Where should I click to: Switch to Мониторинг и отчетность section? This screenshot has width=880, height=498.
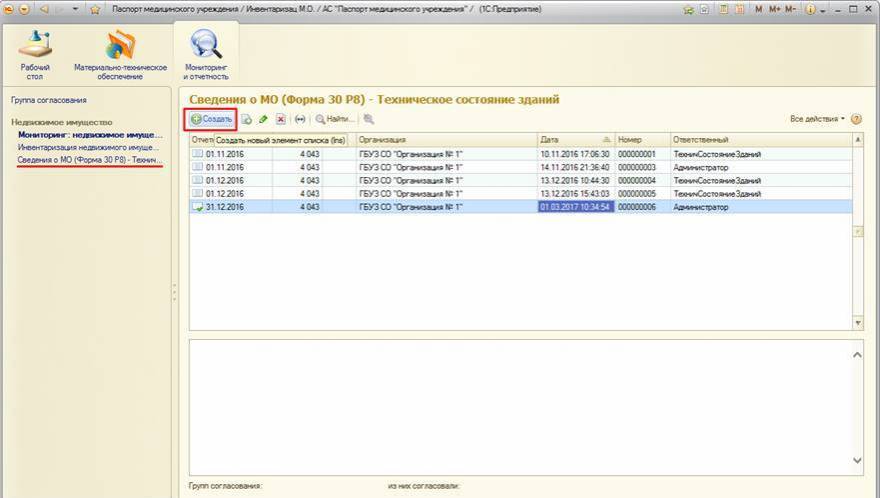point(205,54)
